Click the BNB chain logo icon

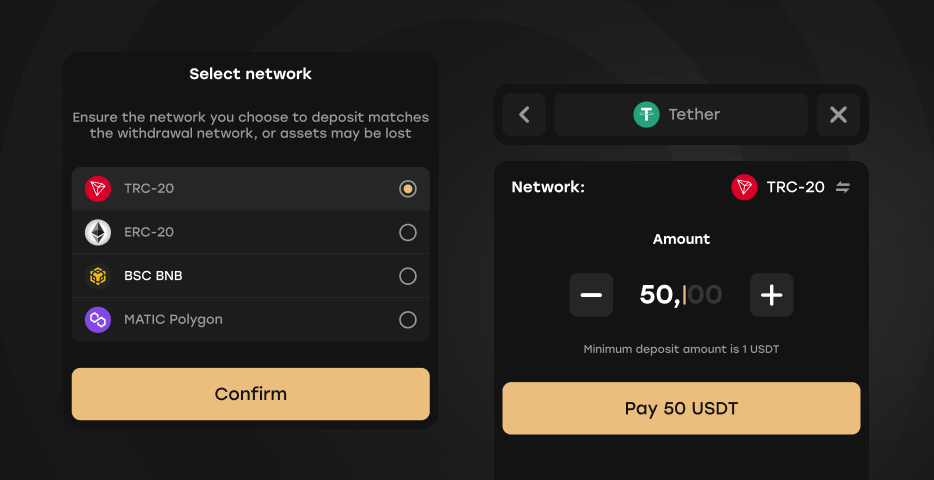click(x=98, y=276)
